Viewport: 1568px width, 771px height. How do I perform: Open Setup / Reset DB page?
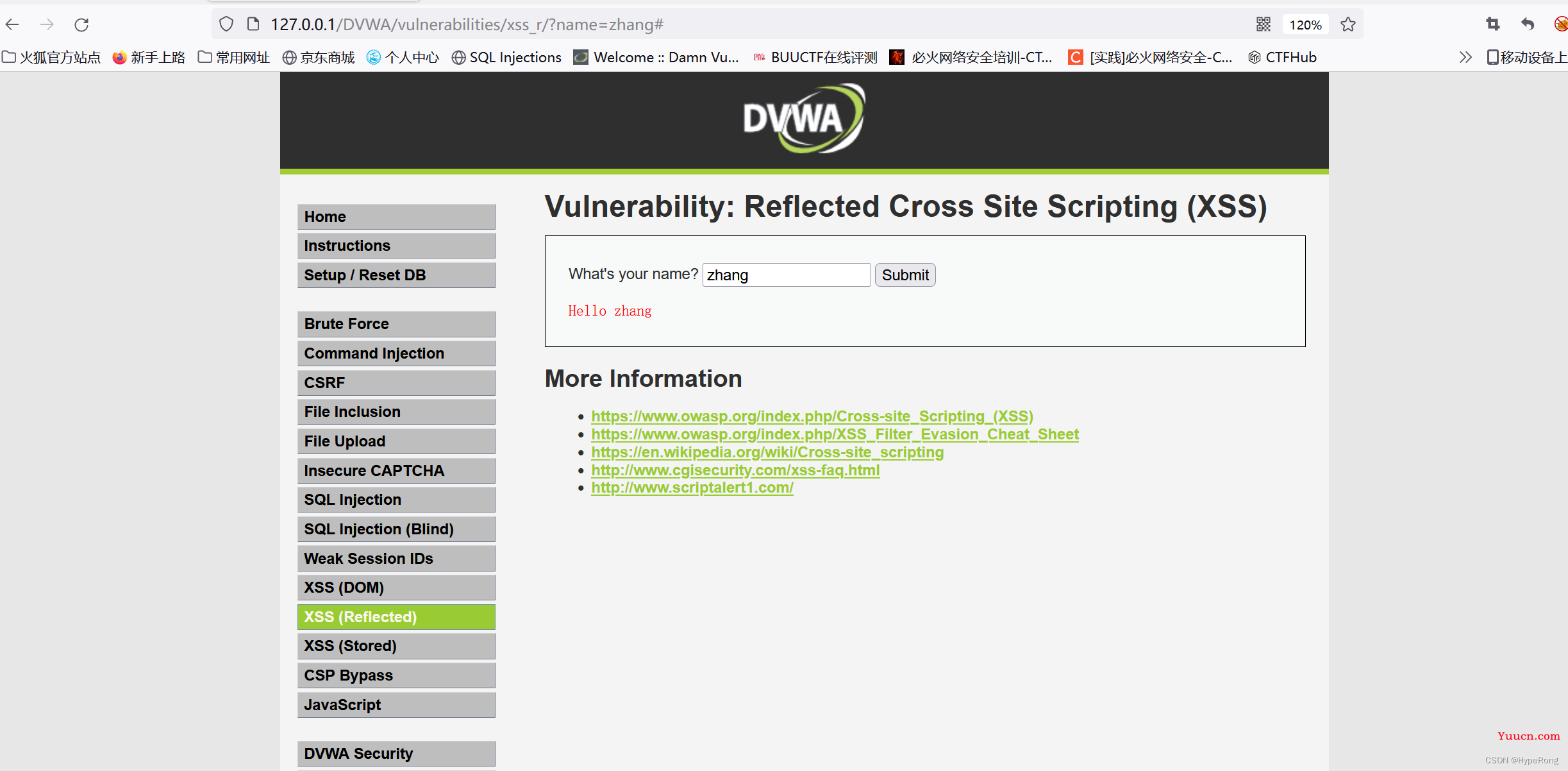396,275
